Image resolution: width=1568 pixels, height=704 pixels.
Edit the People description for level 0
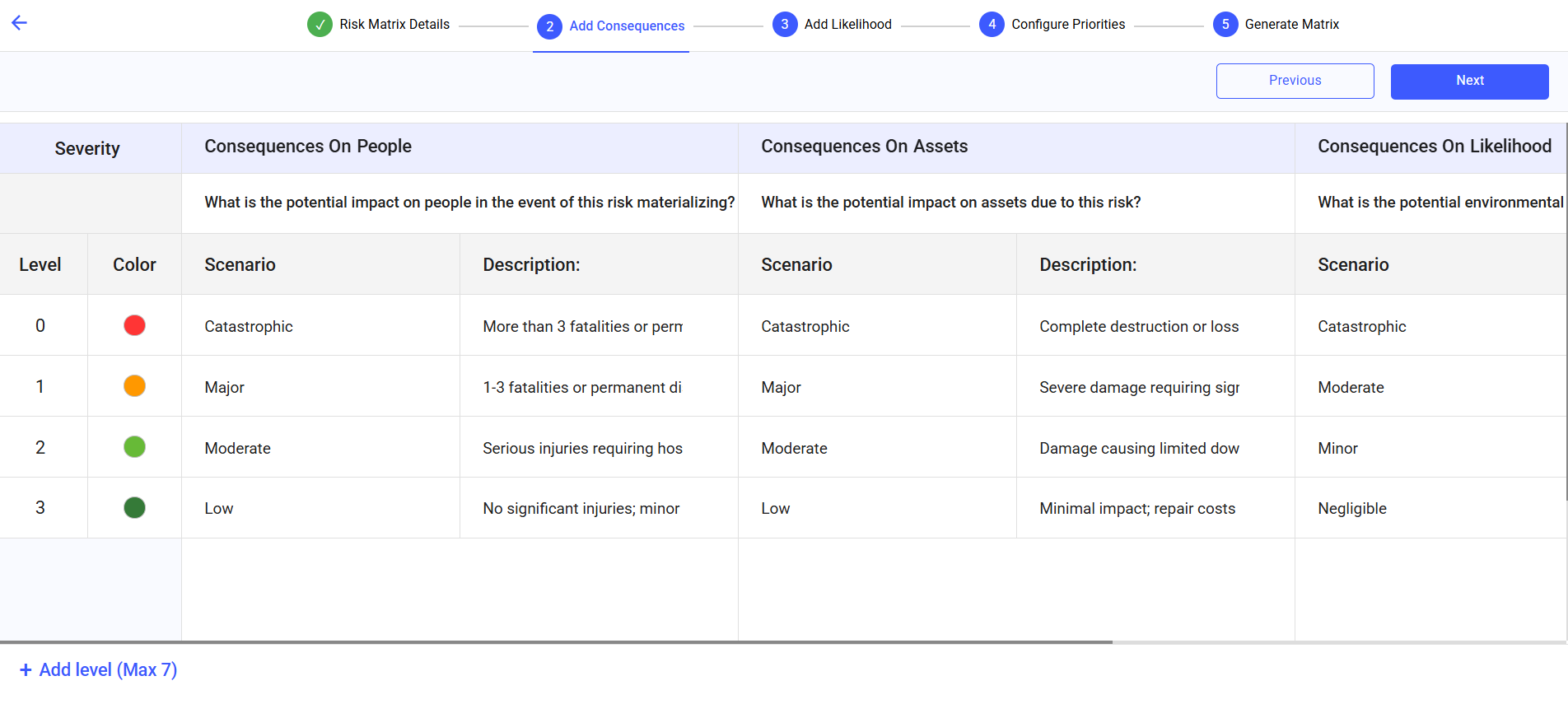click(x=582, y=327)
